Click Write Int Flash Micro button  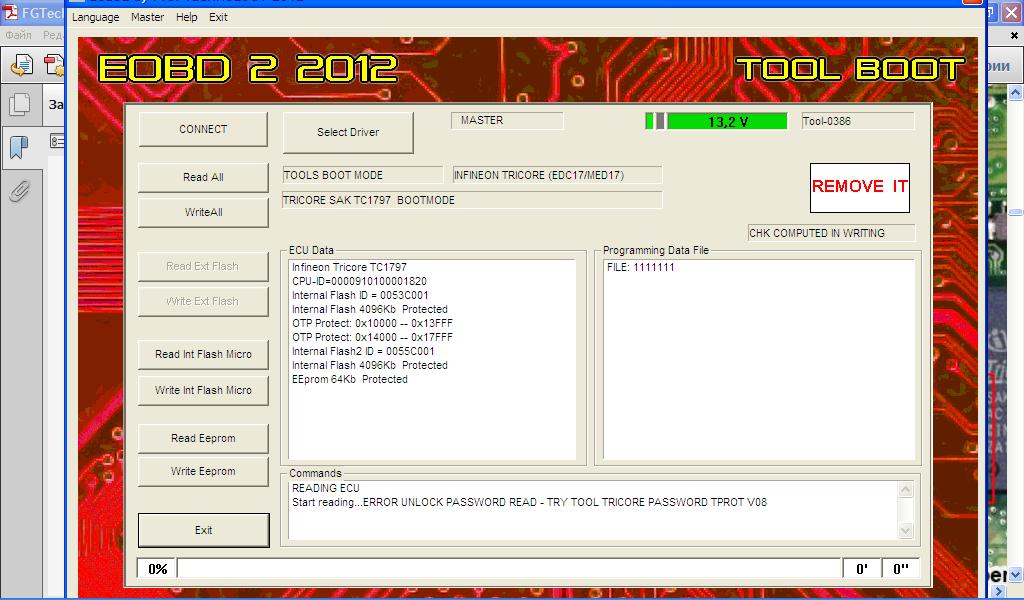203,390
